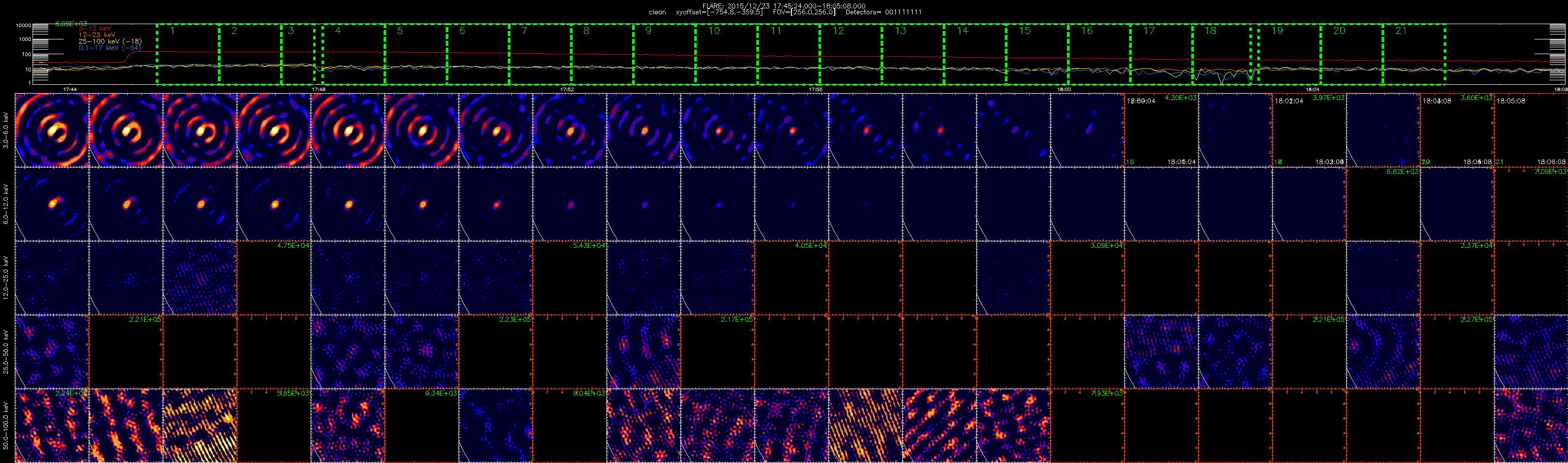Click the orange '12-25 keV' legend entry
1568x463 pixels.
[x=97, y=34]
